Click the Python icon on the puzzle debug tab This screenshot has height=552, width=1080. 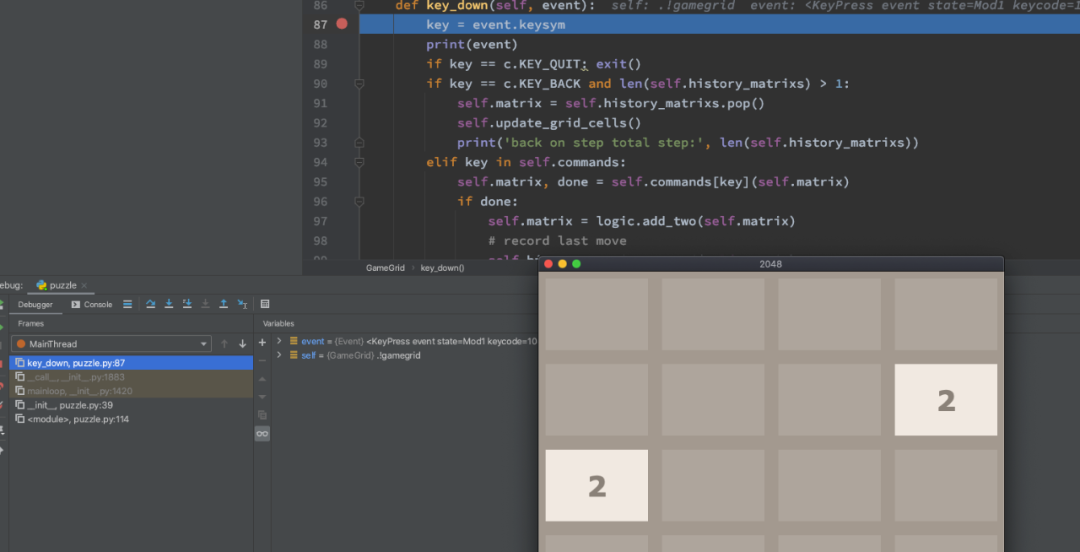click(x=41, y=285)
